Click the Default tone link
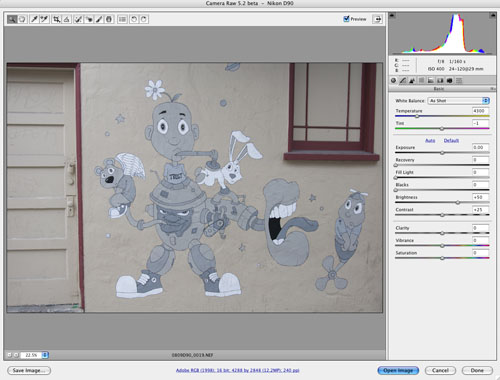 [x=451, y=141]
